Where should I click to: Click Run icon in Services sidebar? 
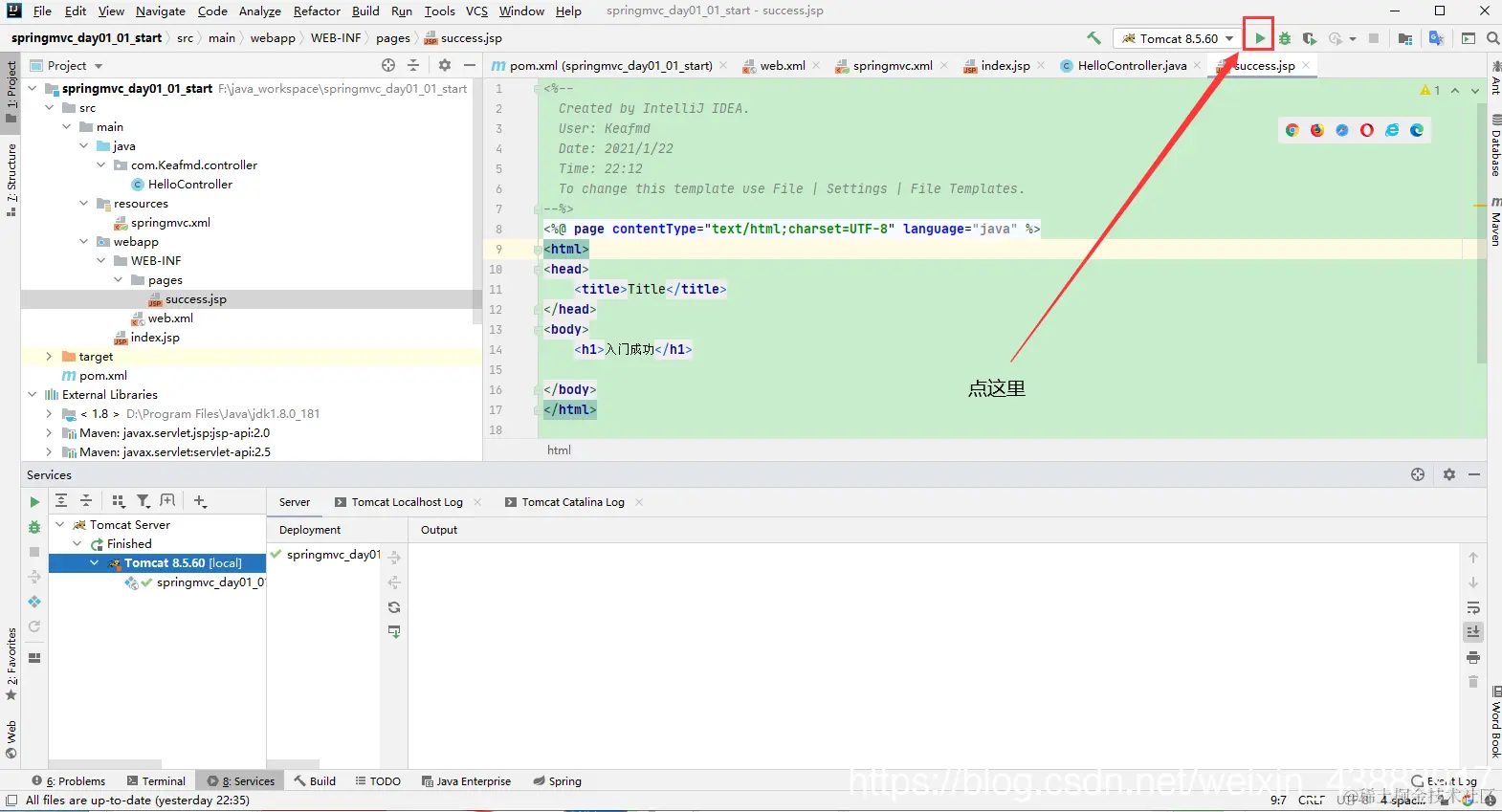tap(34, 502)
